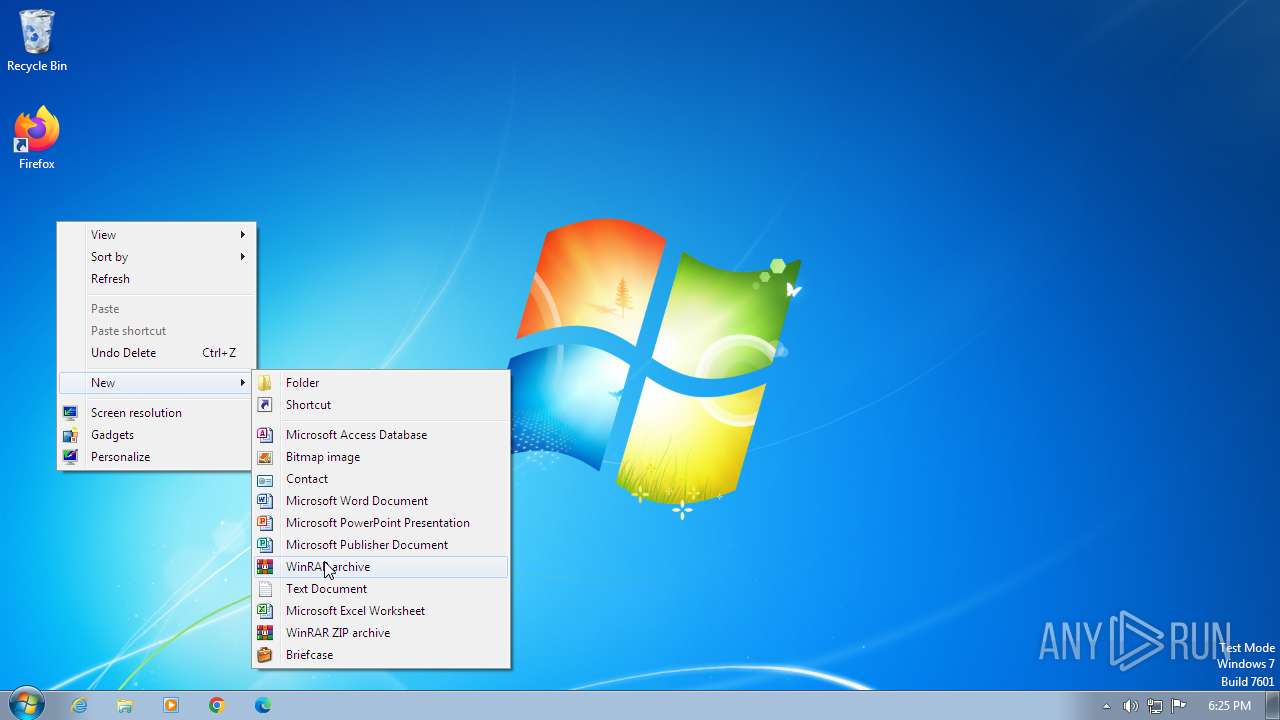This screenshot has width=1280, height=720.
Task: Click the Gadgets icon in context menu
Action: coord(70,435)
